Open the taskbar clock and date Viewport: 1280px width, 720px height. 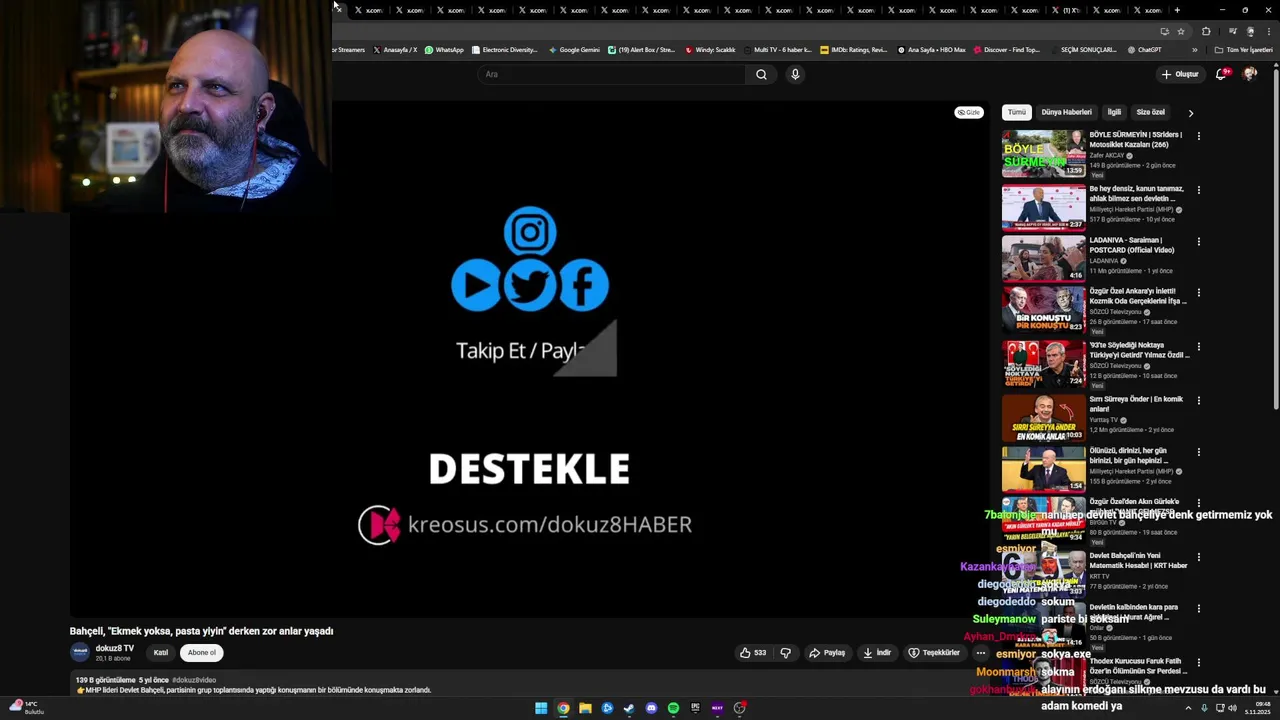[x=1258, y=708]
